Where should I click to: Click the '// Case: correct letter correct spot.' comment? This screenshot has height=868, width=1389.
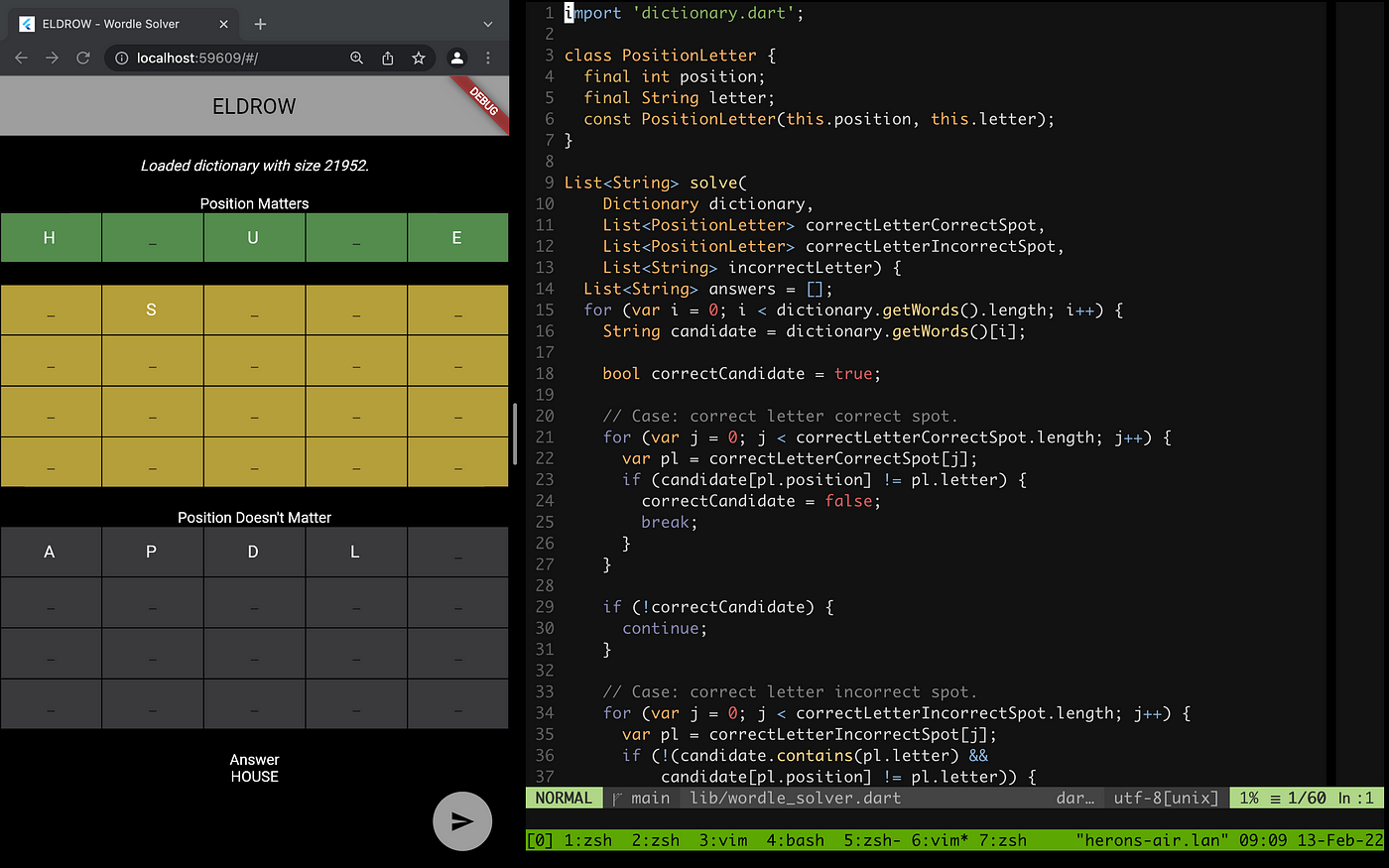click(x=781, y=417)
